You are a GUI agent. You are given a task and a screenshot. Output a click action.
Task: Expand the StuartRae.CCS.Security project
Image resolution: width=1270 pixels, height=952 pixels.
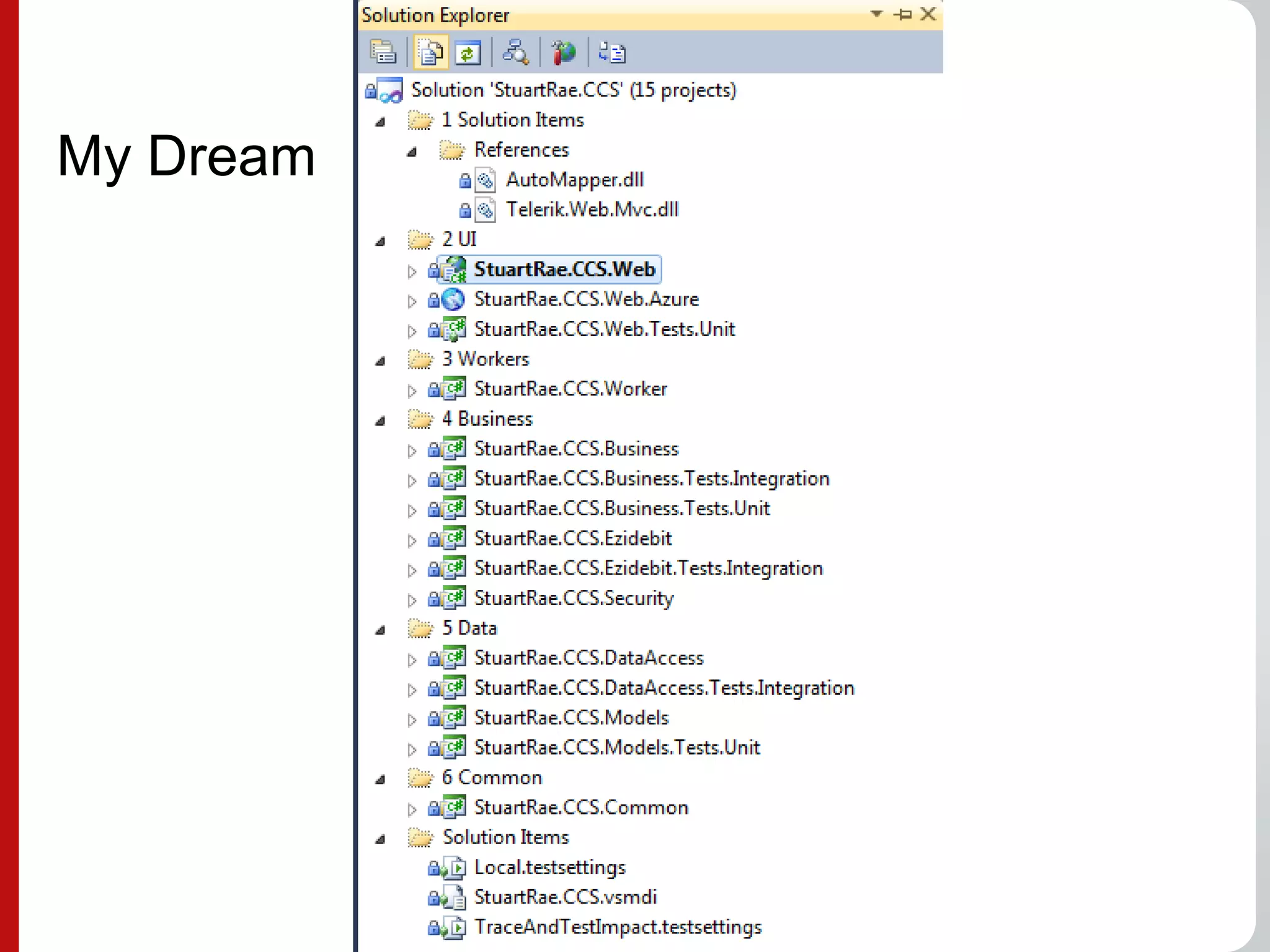click(412, 600)
